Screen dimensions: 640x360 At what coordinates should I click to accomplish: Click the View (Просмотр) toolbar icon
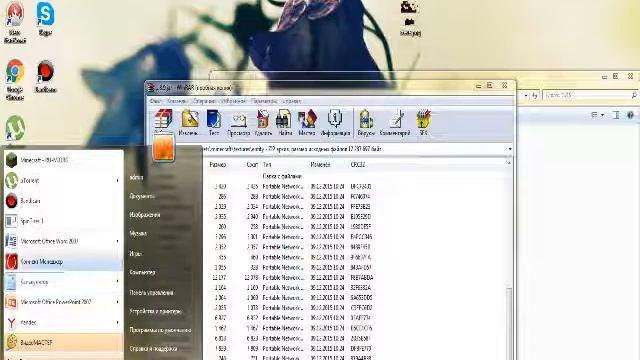click(238, 122)
